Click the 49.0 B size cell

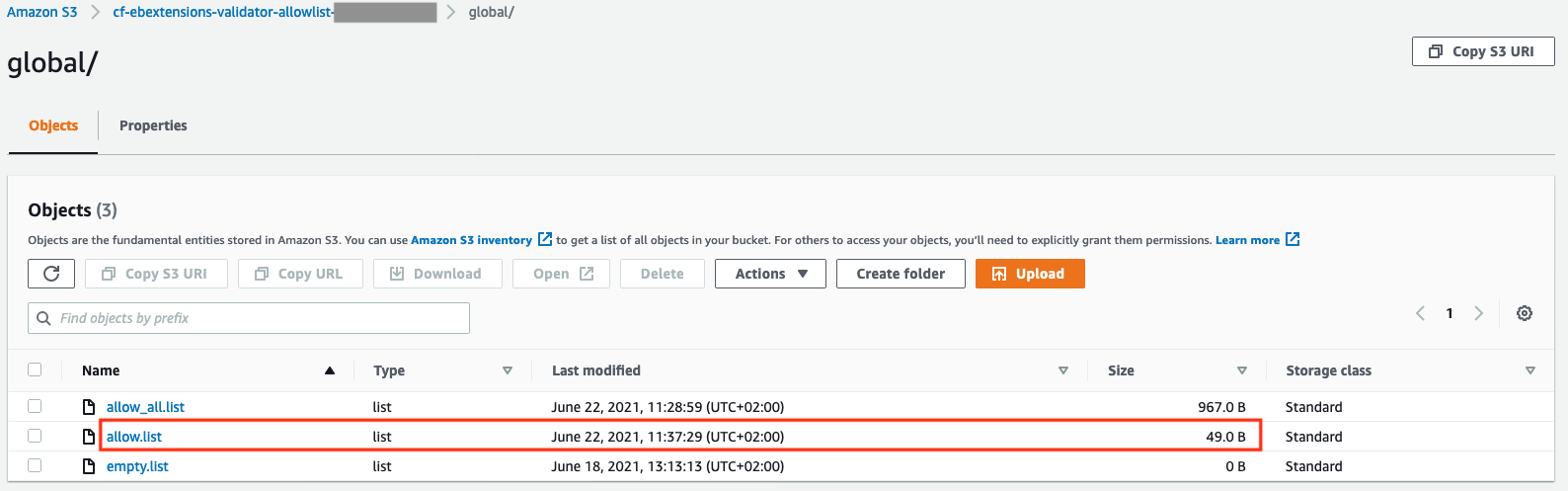tap(1225, 437)
